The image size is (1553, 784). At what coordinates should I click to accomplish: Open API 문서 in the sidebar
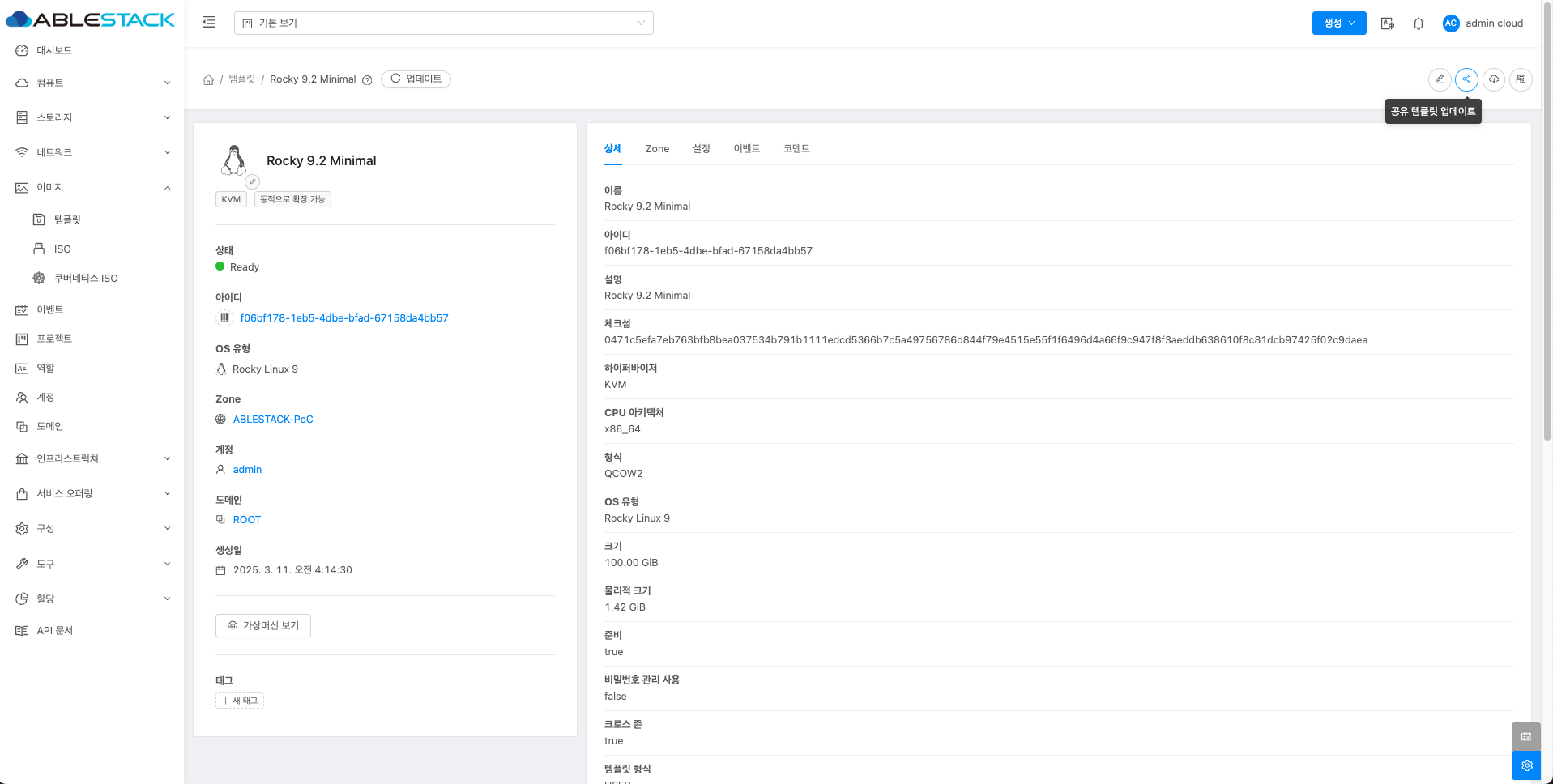click(x=92, y=630)
